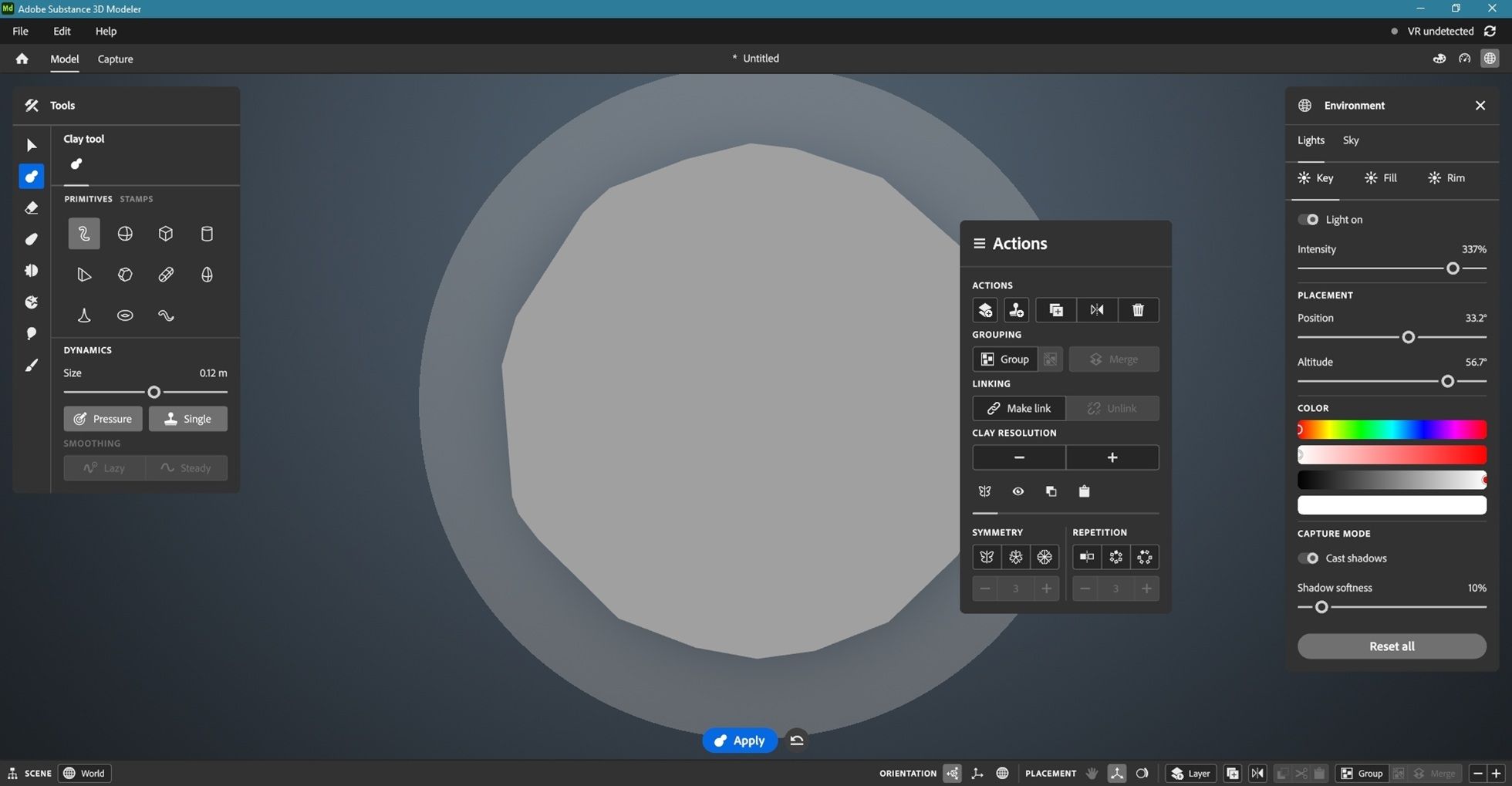Click the Home icon
This screenshot has width=1512, height=786.
[22, 59]
